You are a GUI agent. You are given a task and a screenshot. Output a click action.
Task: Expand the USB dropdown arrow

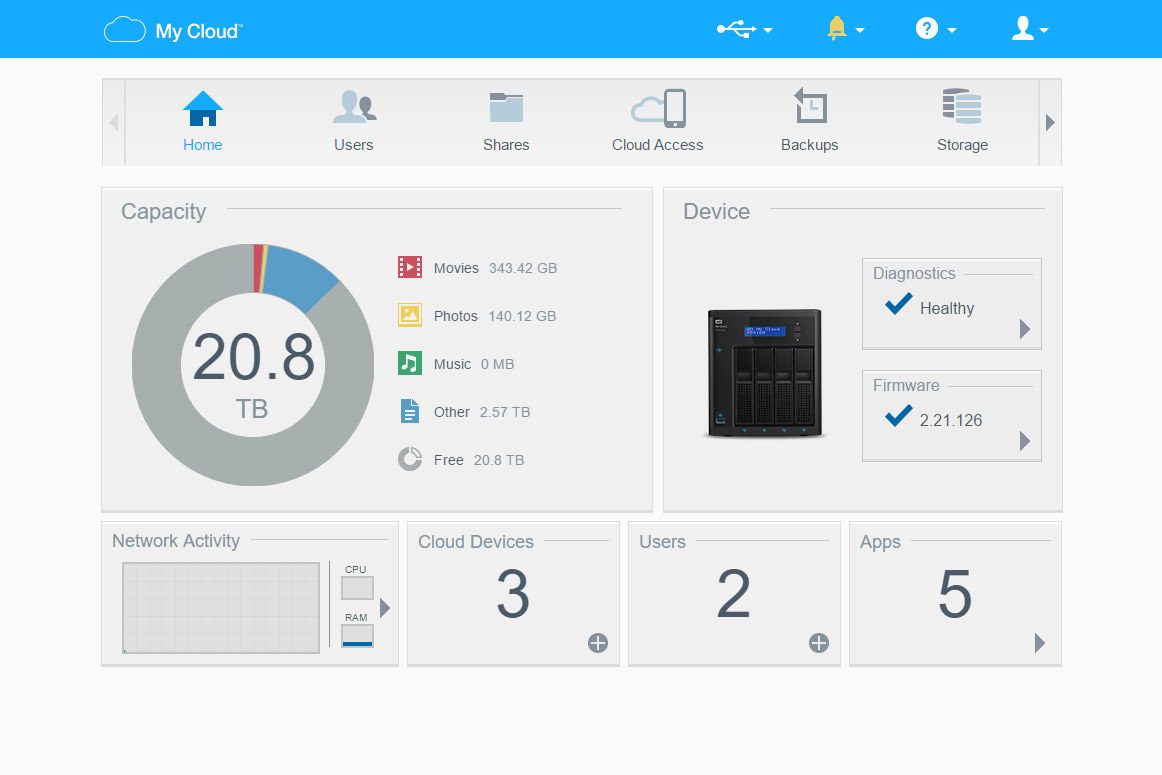[768, 30]
